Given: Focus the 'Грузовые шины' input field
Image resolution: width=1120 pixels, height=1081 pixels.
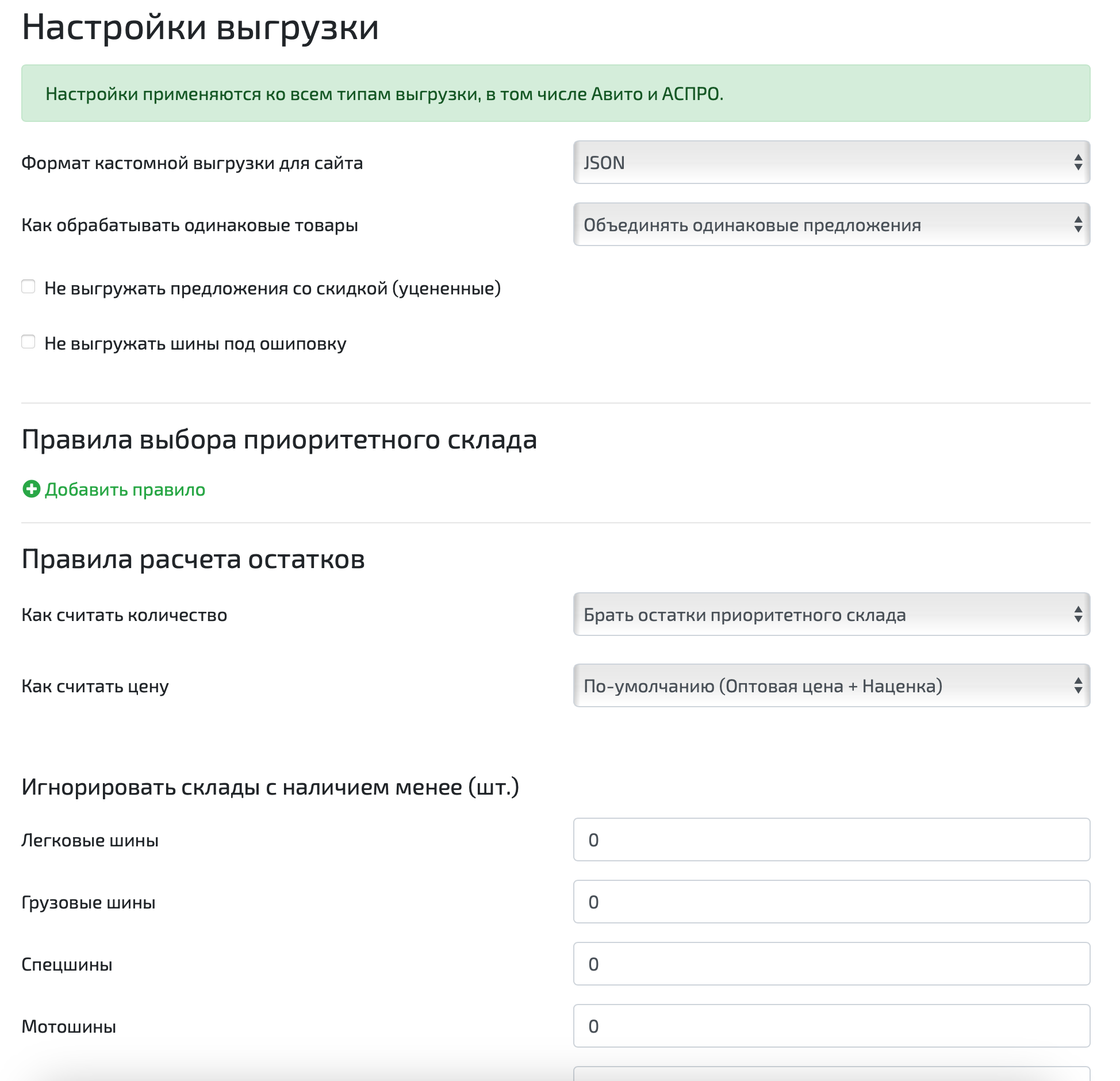Looking at the screenshot, I should point(831,902).
